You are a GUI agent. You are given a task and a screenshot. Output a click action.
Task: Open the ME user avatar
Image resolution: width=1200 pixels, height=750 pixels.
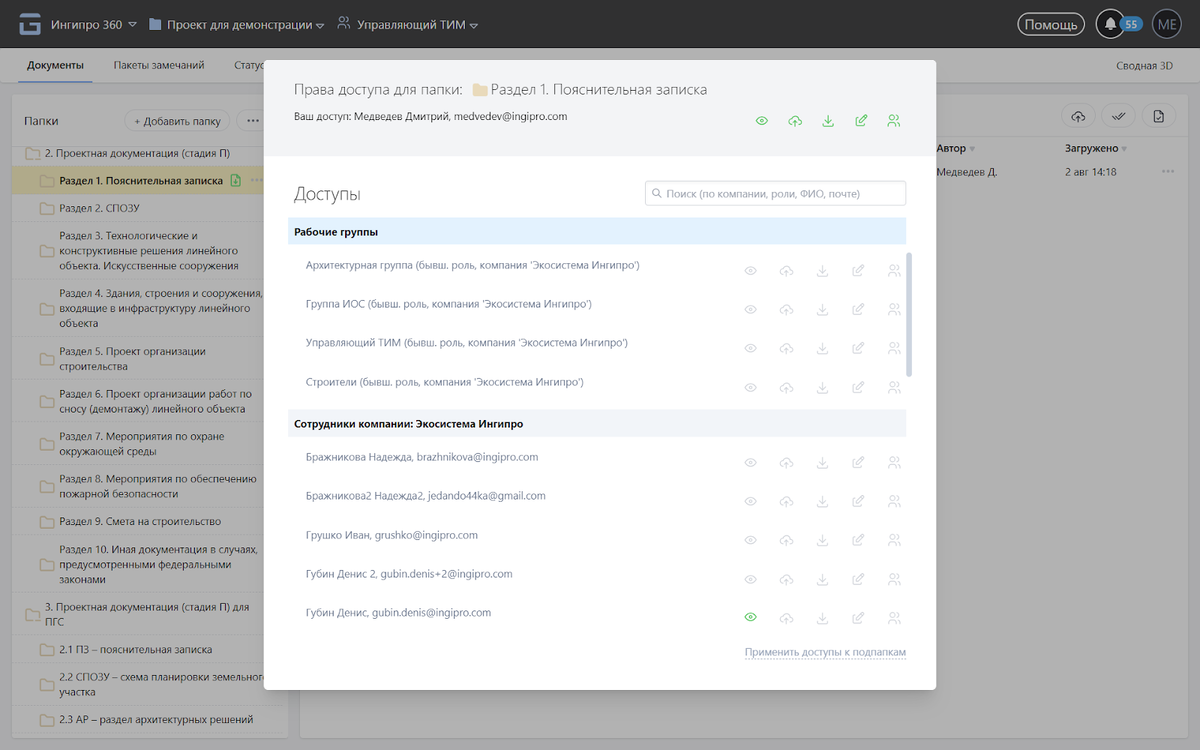1167,24
